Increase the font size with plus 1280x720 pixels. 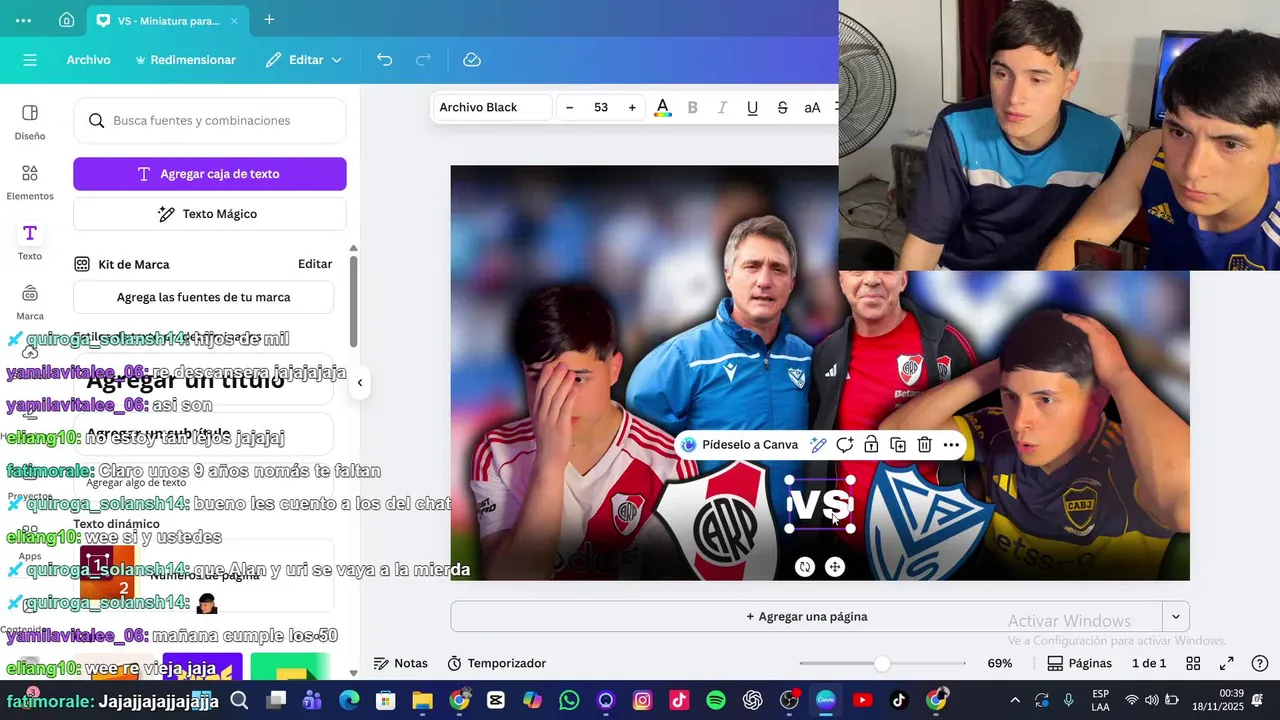pos(632,108)
